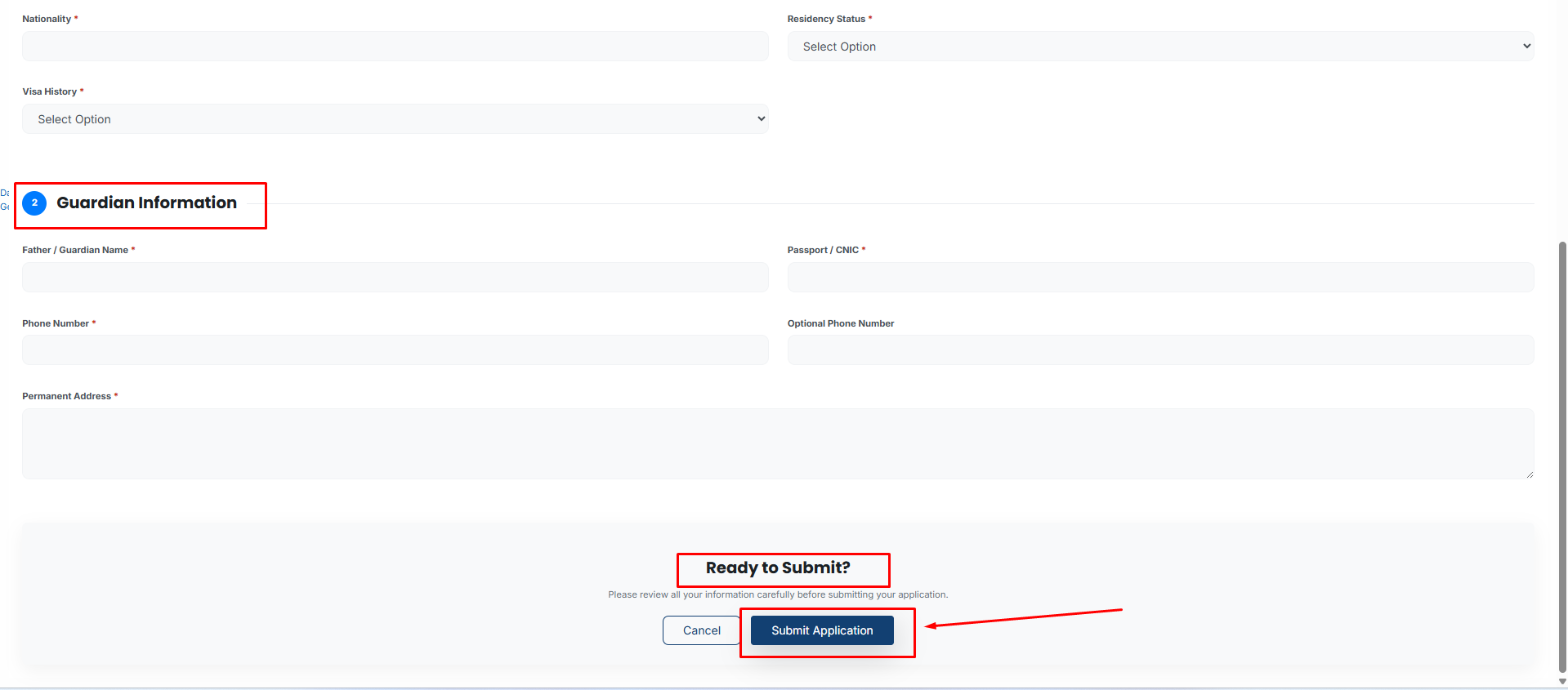The height and width of the screenshot is (690, 1568).
Task: Expand the Visa History dropdown
Action: [x=395, y=119]
